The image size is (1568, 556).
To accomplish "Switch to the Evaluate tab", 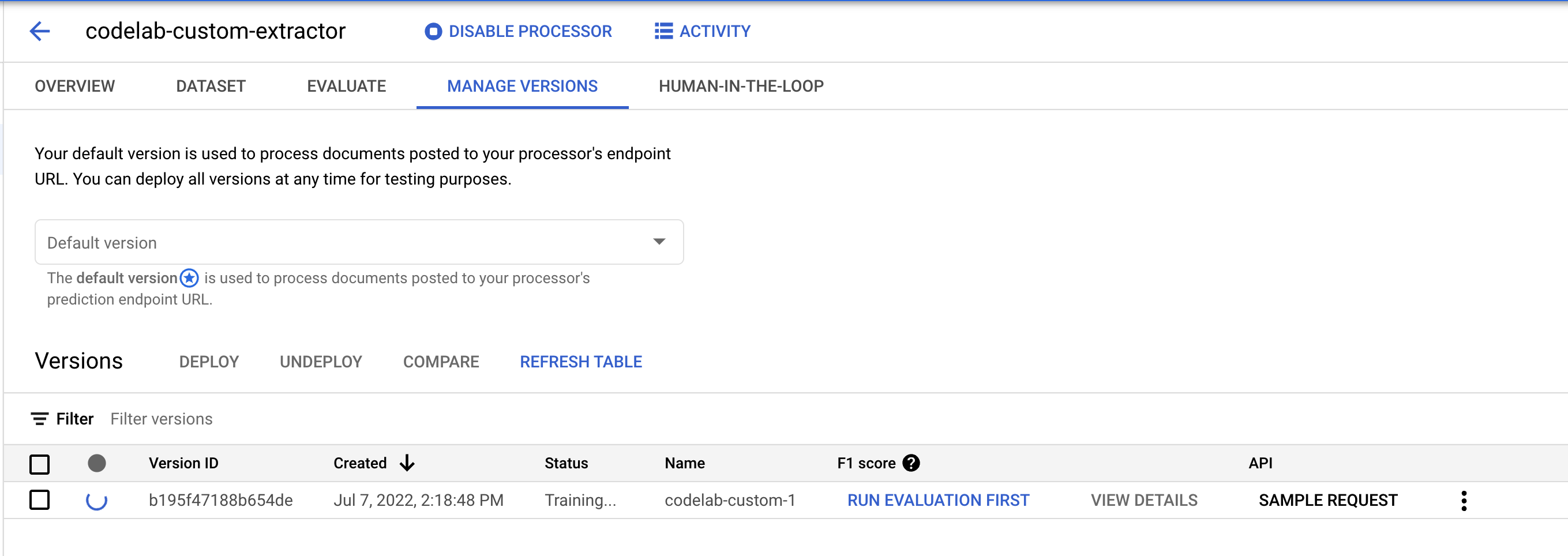I will [x=346, y=86].
